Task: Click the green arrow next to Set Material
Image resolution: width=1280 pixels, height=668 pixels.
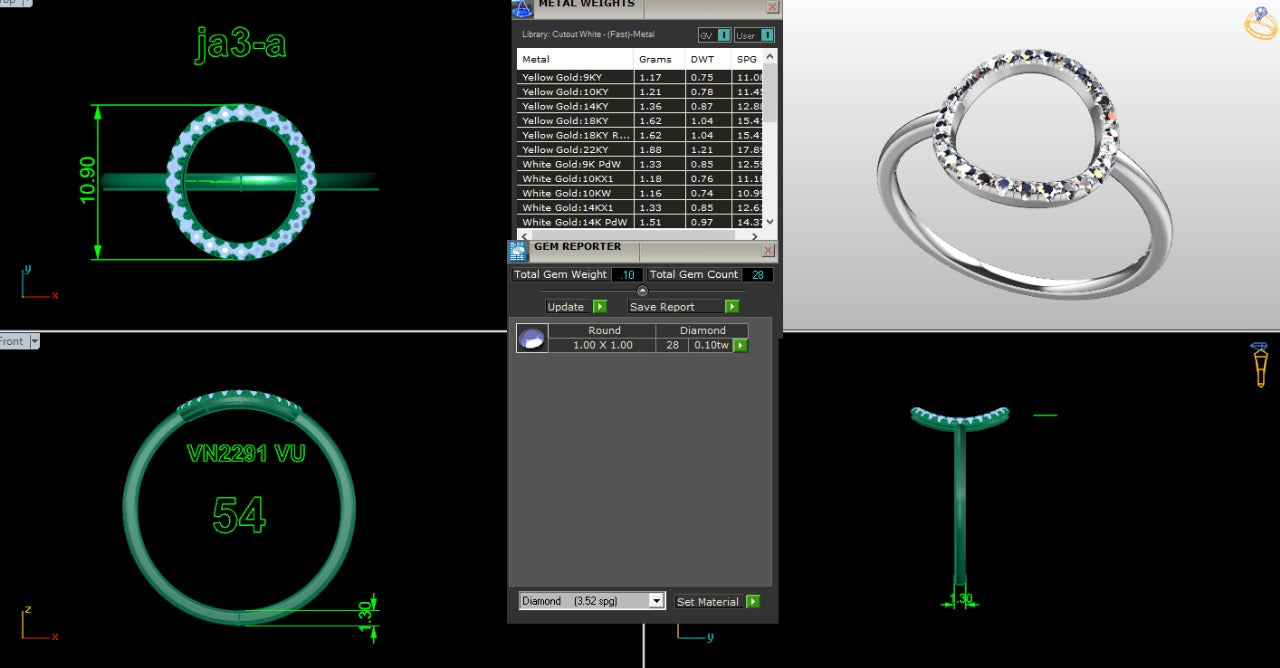Action: click(x=753, y=602)
